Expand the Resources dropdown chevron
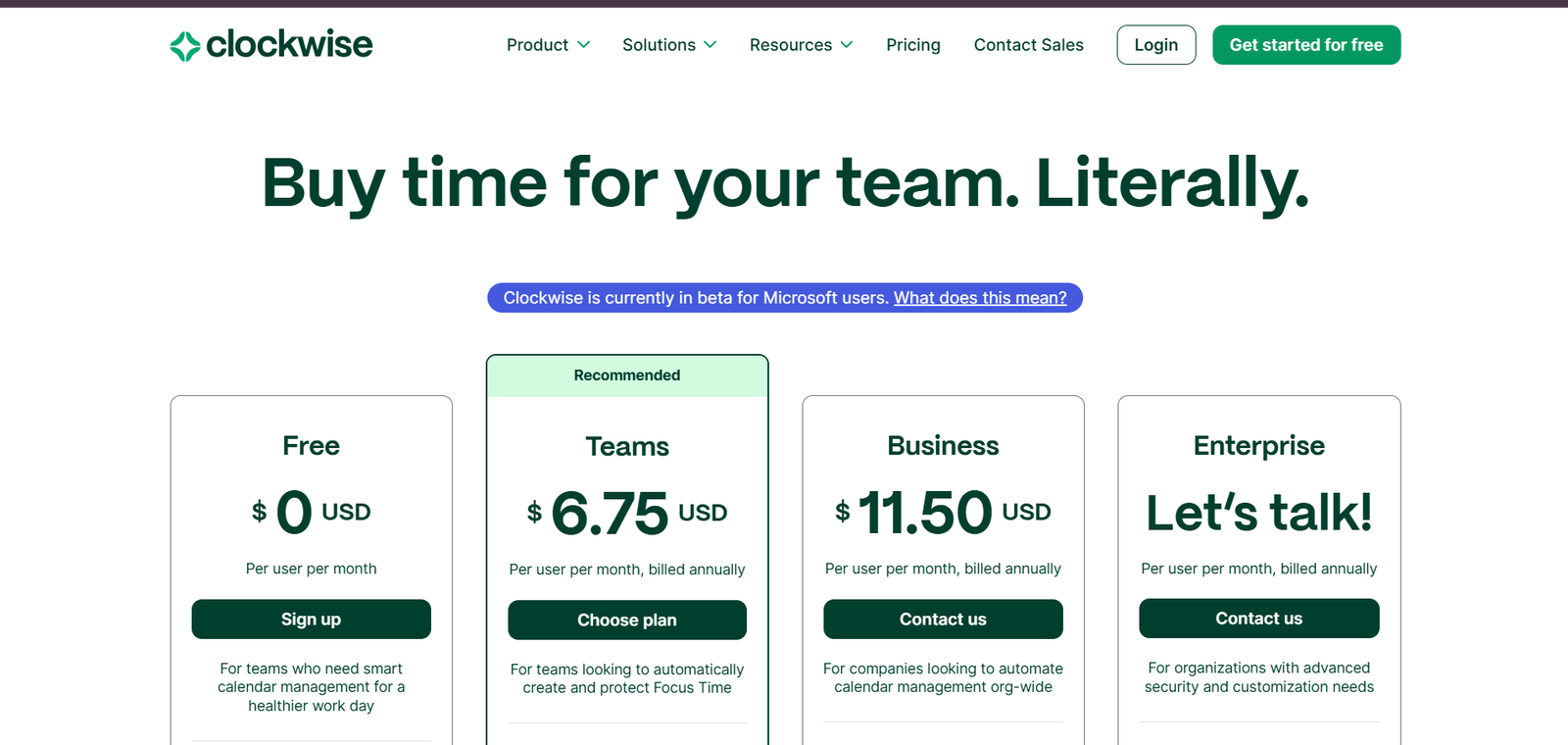Screen dimensions: 1568x745 tap(847, 45)
